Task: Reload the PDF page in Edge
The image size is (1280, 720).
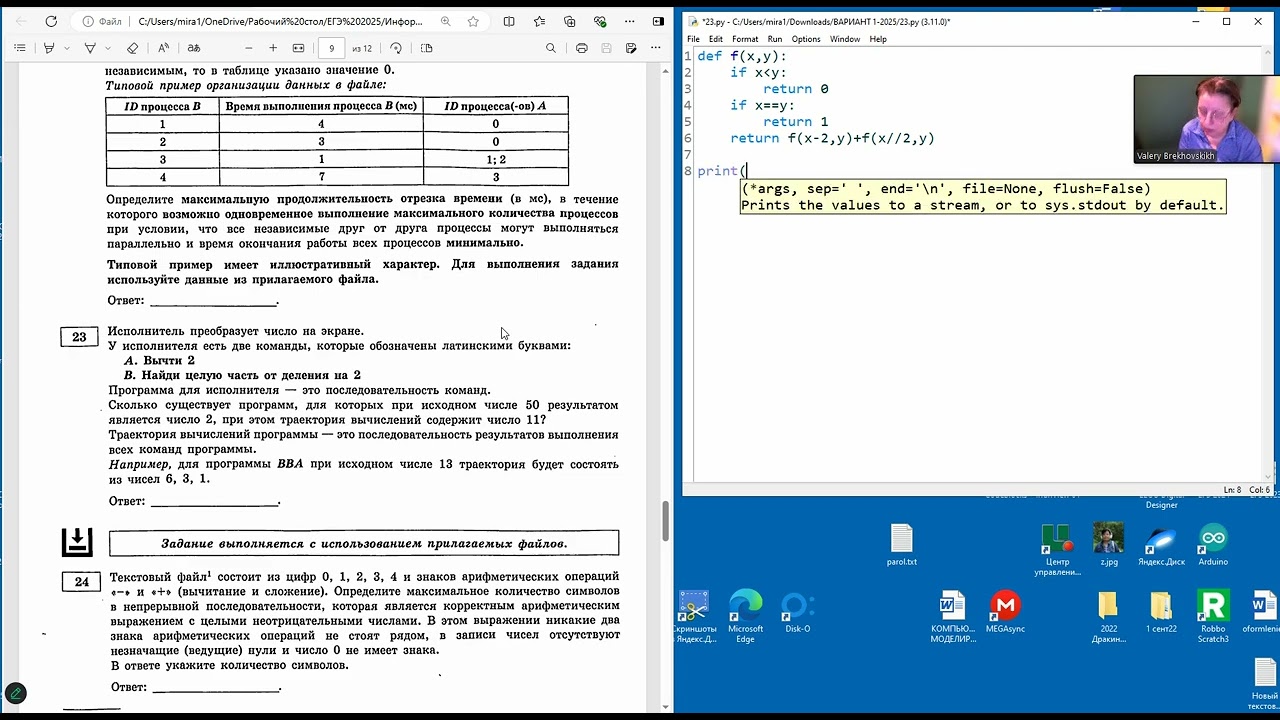Action: coord(51,21)
